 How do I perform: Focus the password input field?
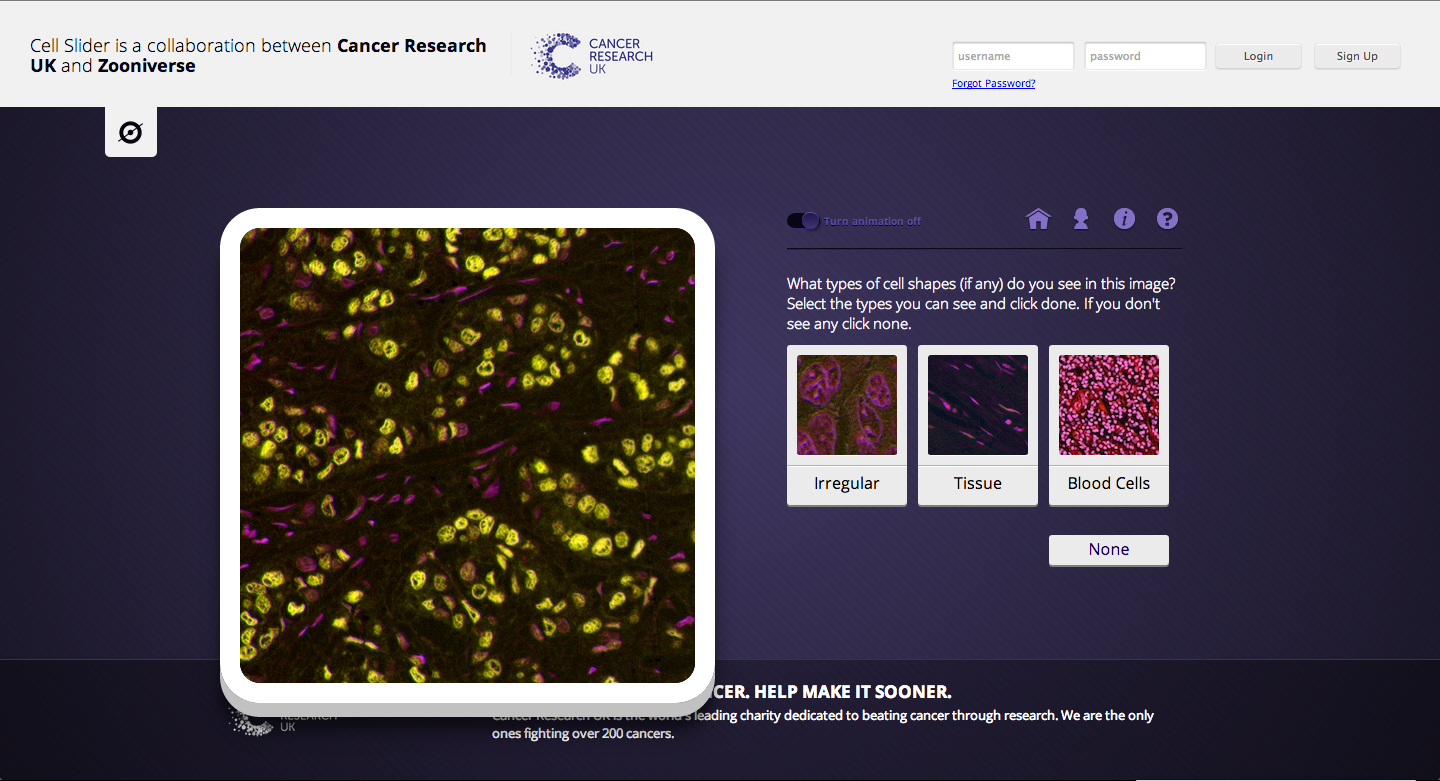1145,56
